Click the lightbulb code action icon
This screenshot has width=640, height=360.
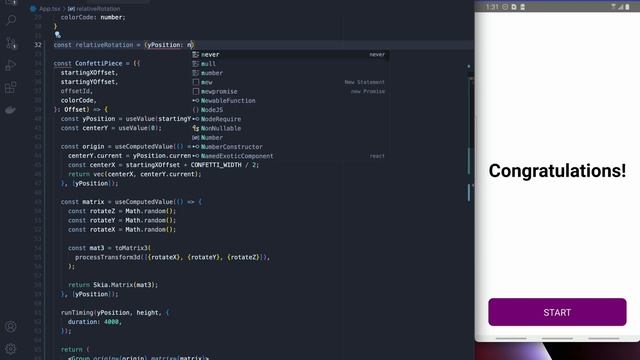point(57,35)
